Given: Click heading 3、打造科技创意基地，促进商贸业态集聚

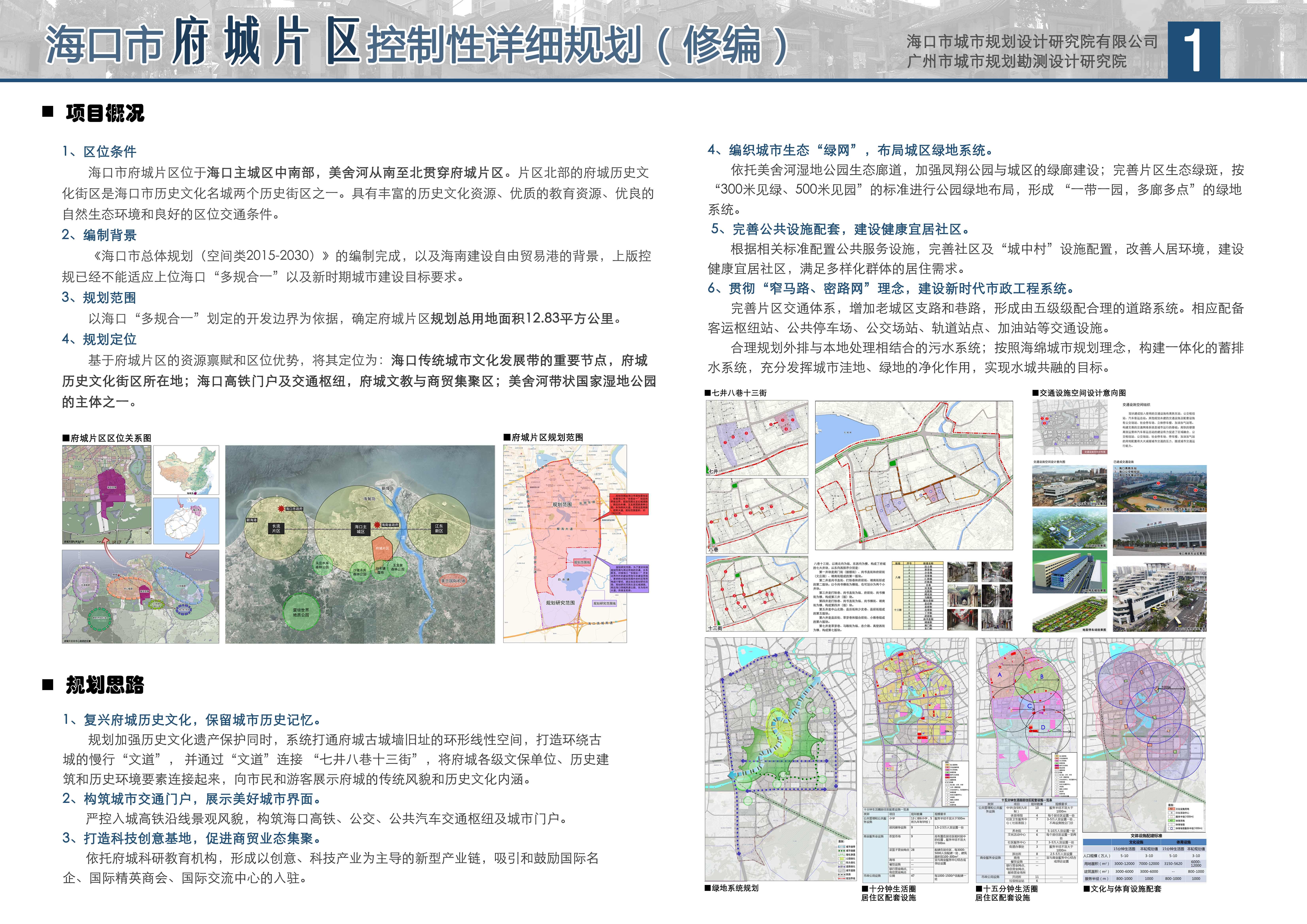Looking at the screenshot, I should coord(192,838).
